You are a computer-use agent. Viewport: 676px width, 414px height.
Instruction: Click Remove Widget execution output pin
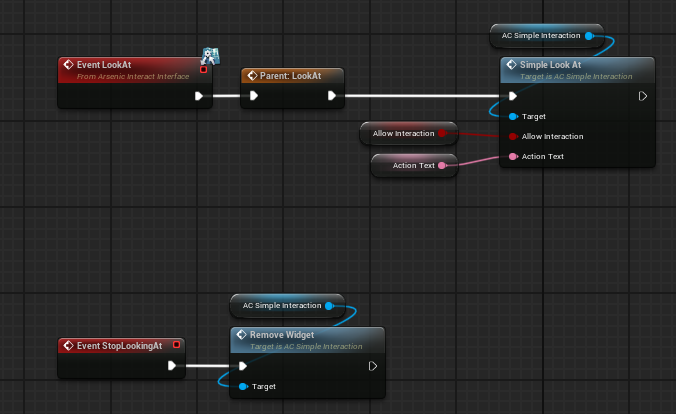373,366
